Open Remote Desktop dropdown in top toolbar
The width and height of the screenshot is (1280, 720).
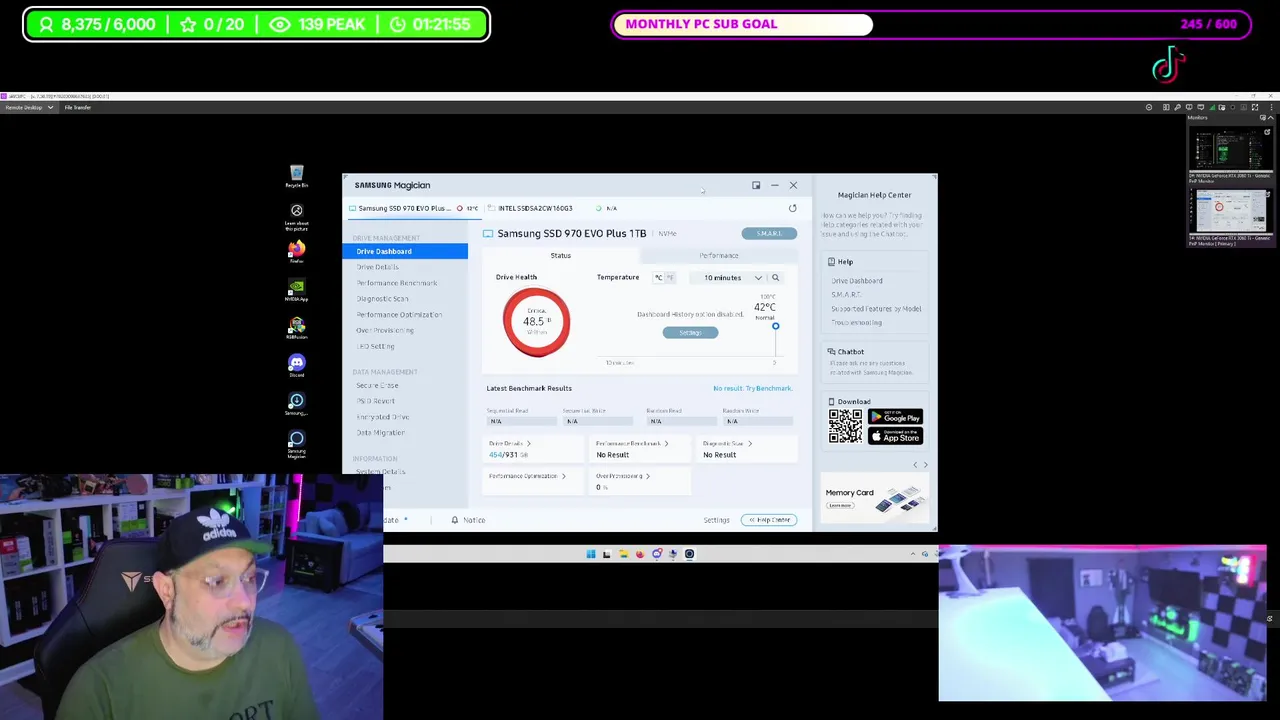[x=28, y=107]
